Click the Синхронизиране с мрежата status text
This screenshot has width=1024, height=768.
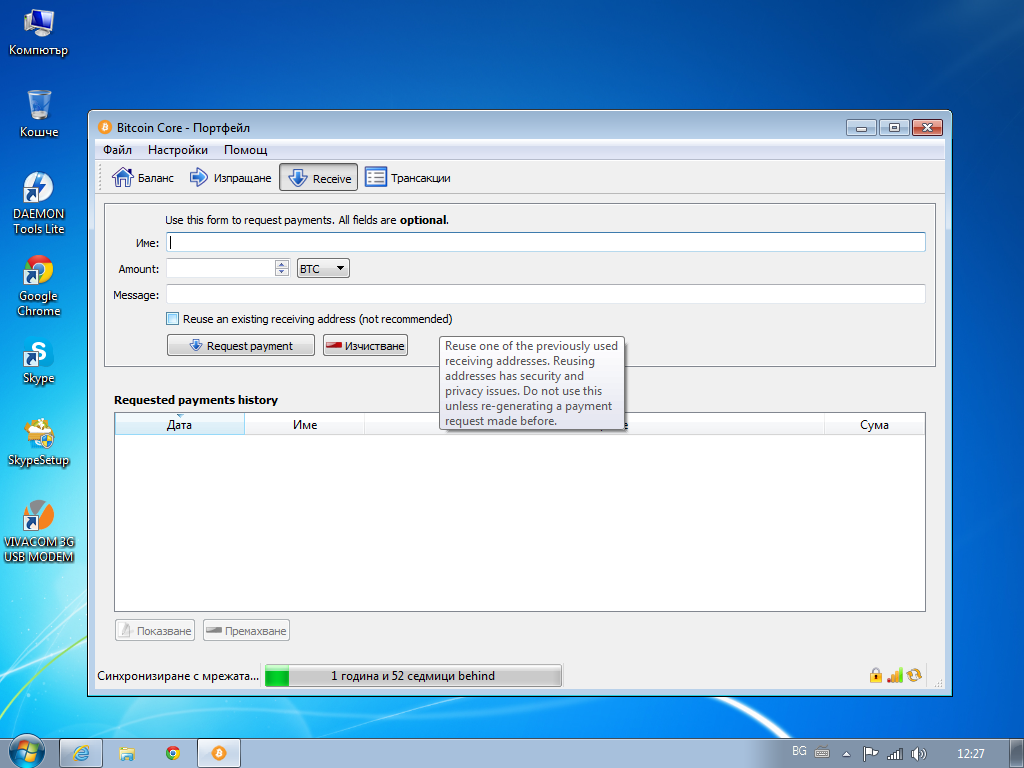coord(178,676)
